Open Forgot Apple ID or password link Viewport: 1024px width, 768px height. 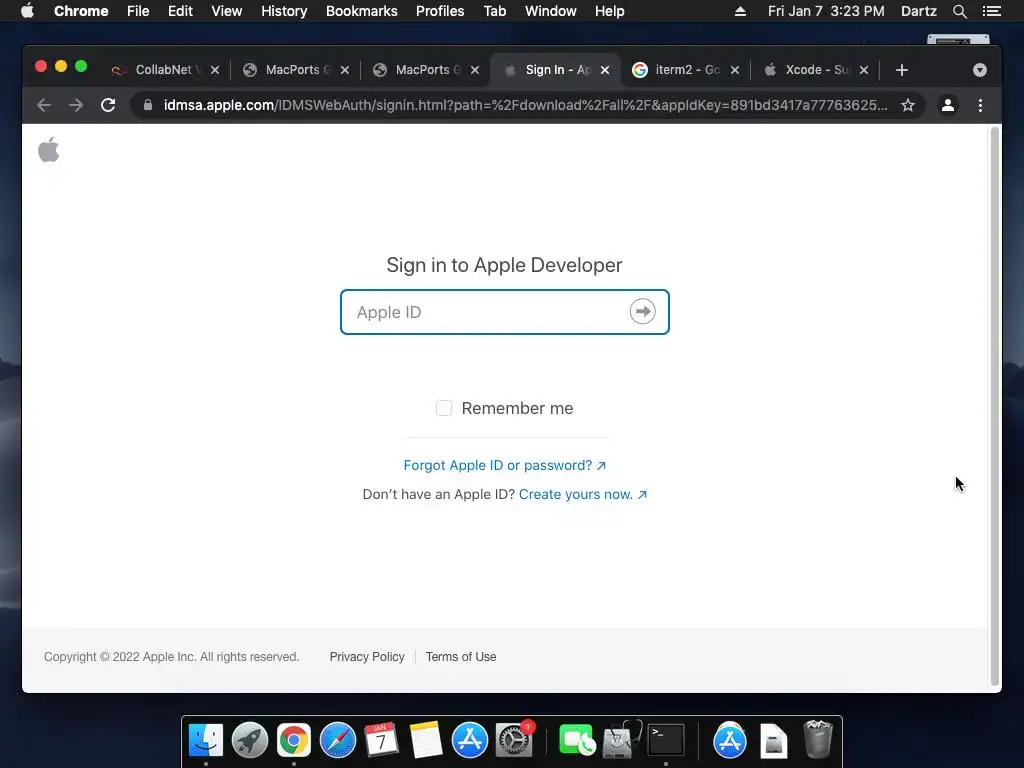pos(504,465)
